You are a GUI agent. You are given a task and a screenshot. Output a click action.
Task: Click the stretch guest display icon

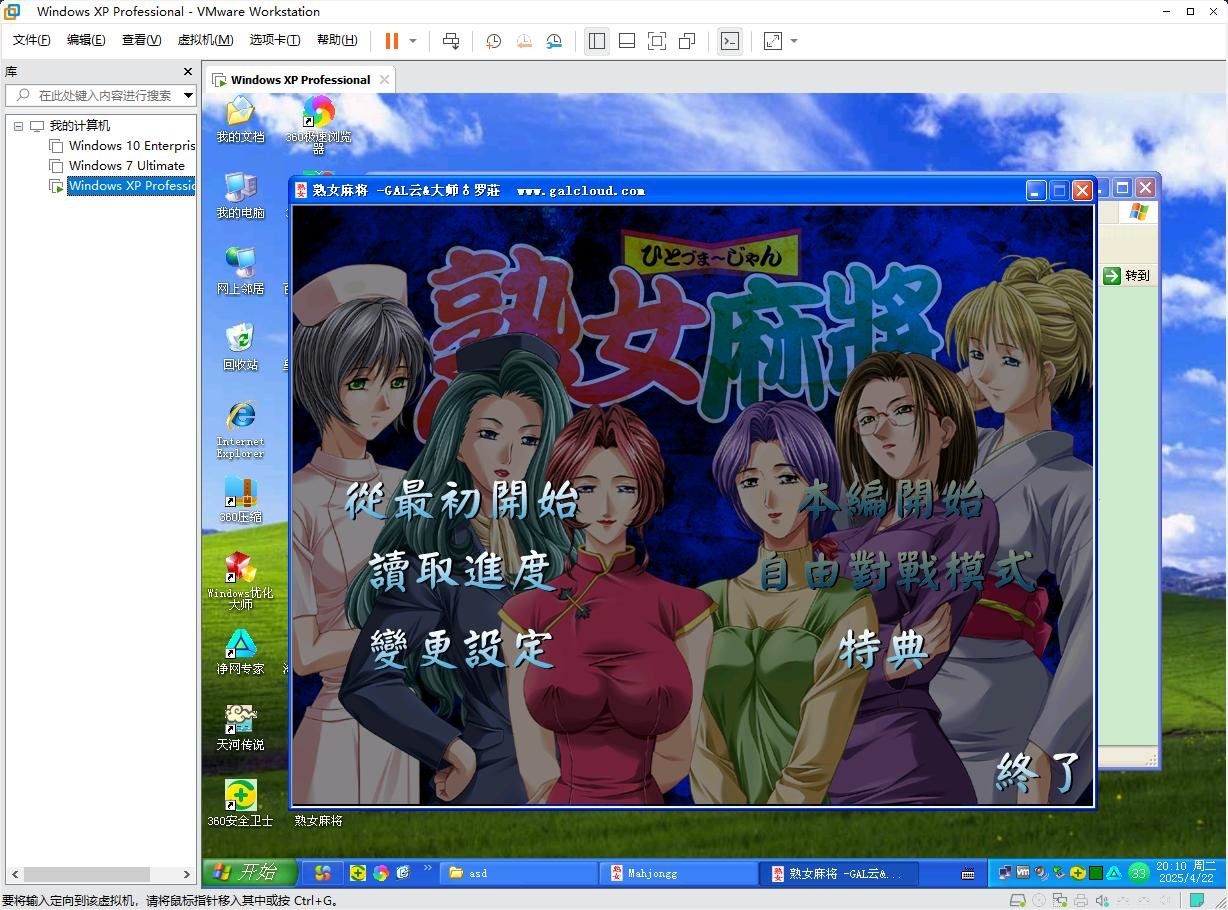773,41
